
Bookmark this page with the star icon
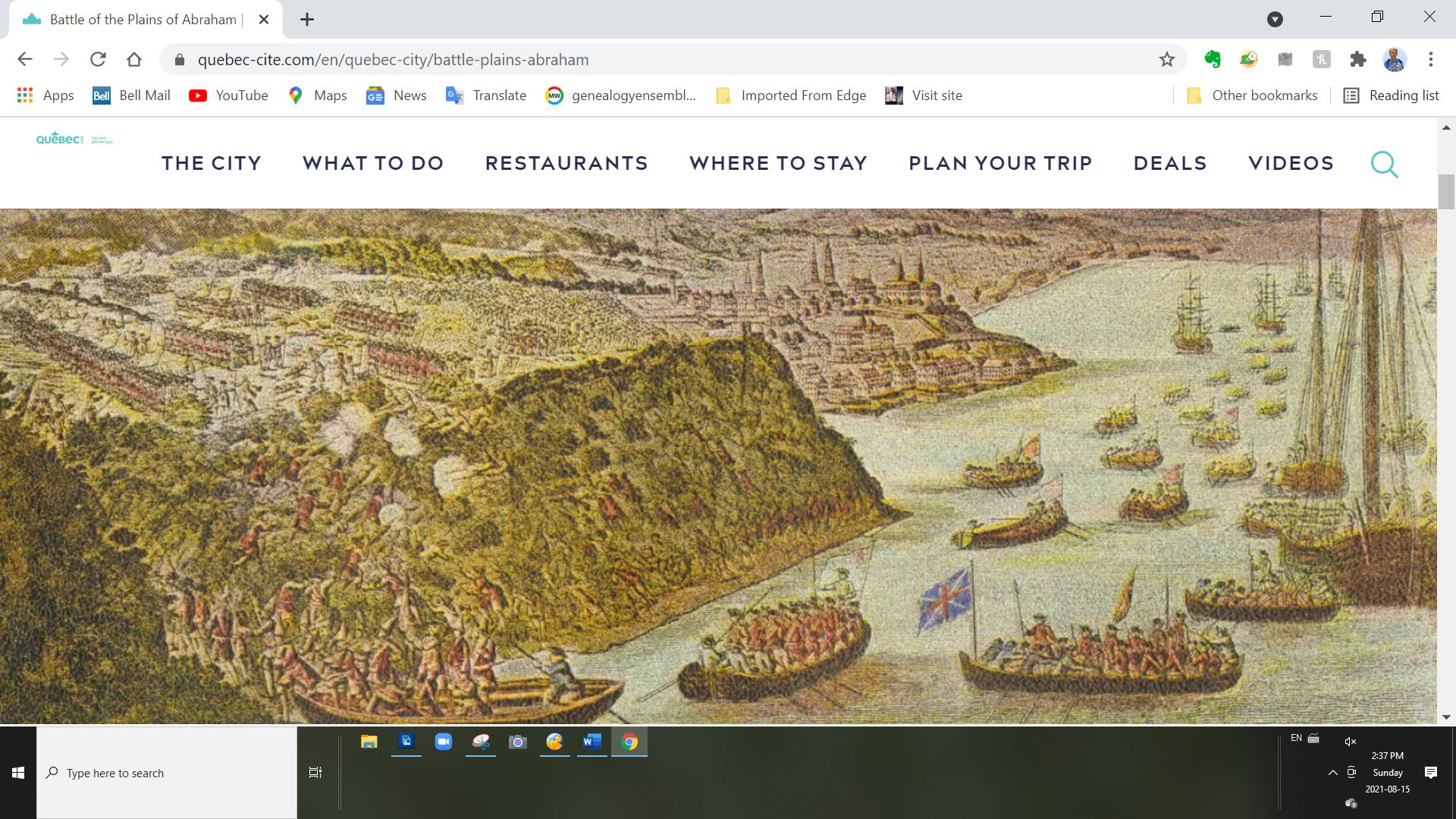coord(1166,59)
